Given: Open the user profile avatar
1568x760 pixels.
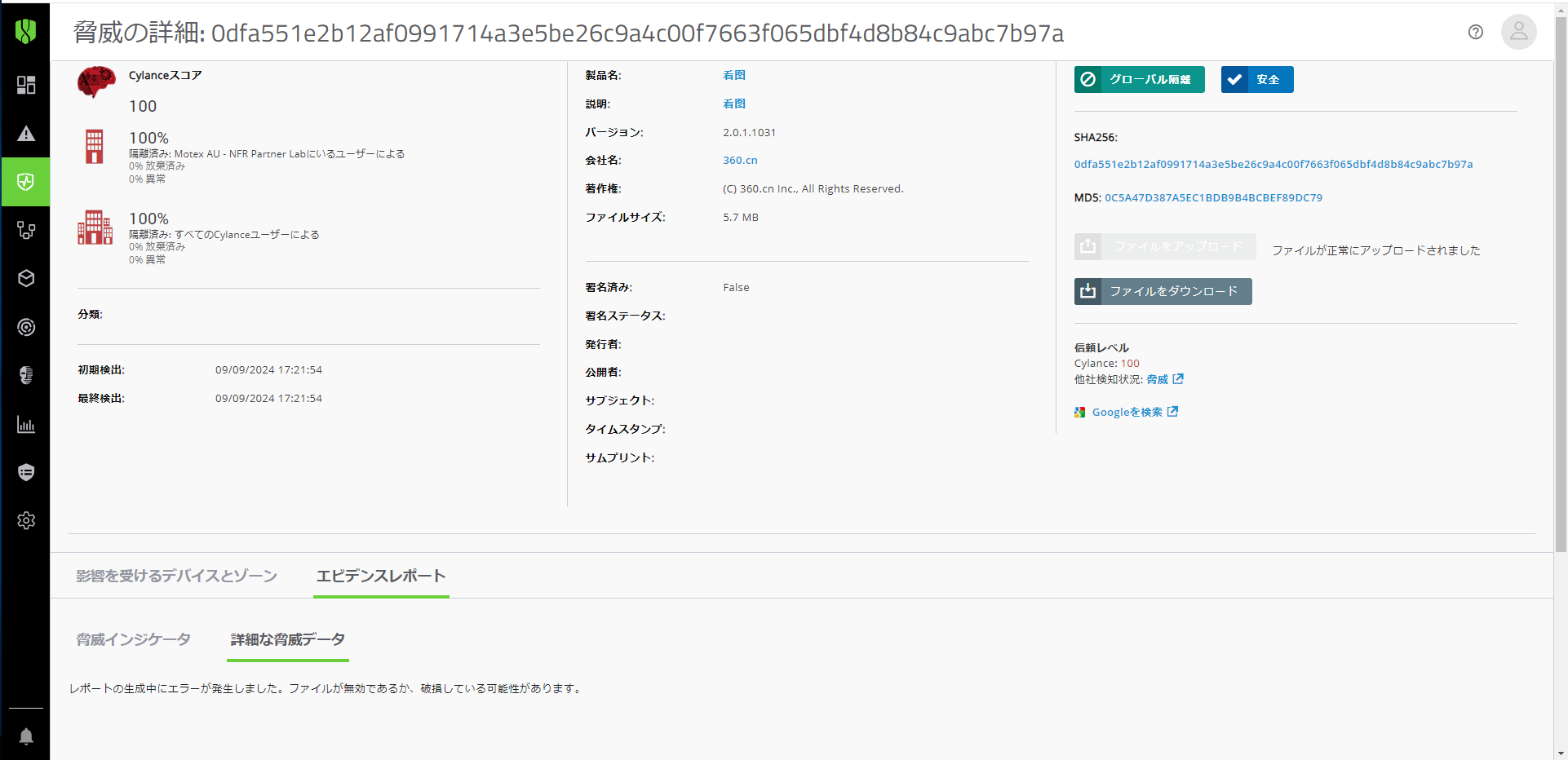Looking at the screenshot, I should click(x=1518, y=32).
